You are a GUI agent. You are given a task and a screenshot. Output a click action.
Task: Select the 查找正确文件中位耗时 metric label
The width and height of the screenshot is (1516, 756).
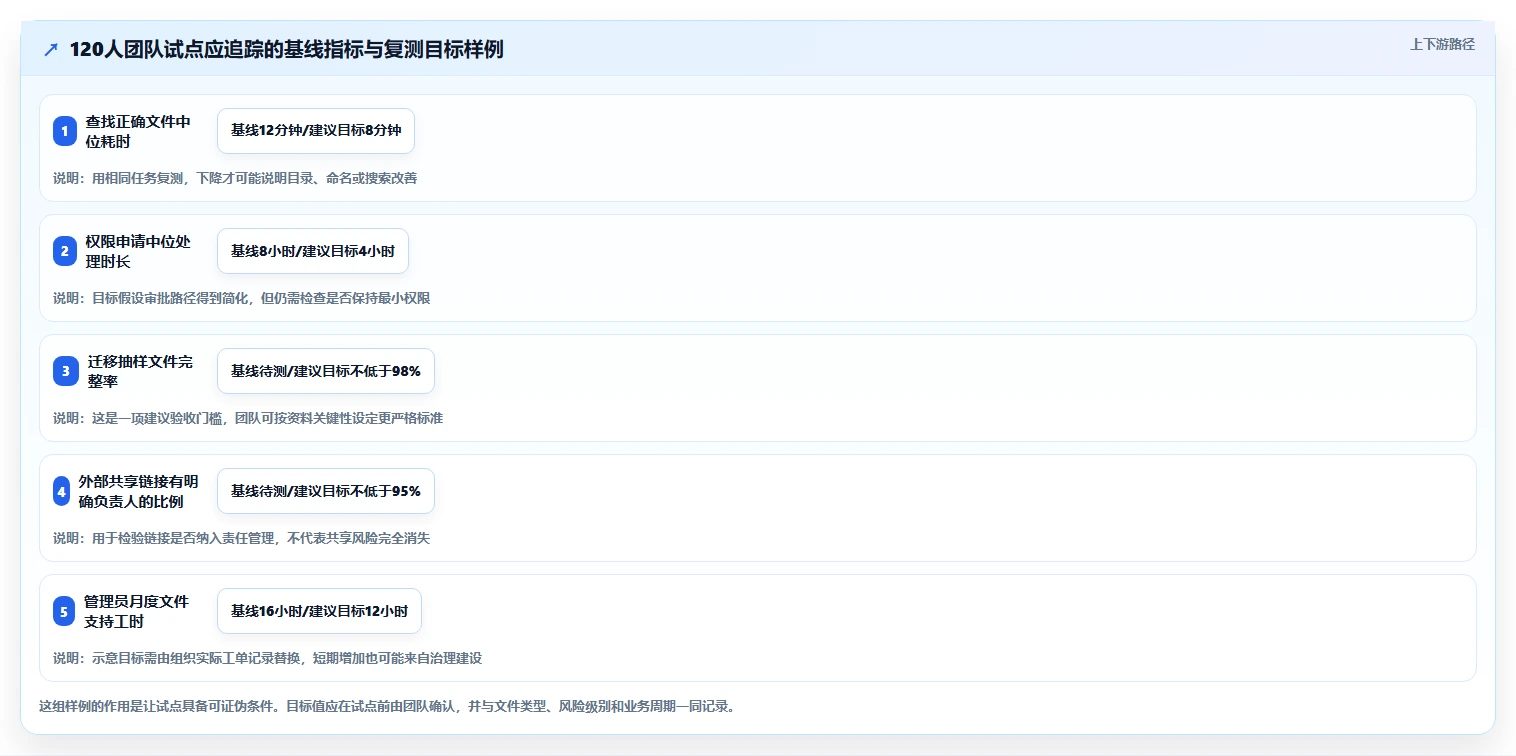(138, 131)
